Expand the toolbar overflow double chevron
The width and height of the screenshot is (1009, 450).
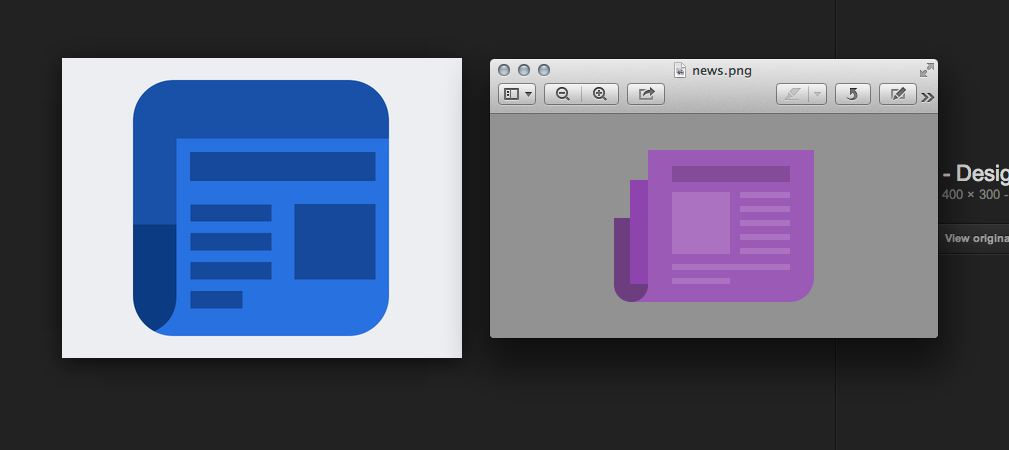click(928, 97)
